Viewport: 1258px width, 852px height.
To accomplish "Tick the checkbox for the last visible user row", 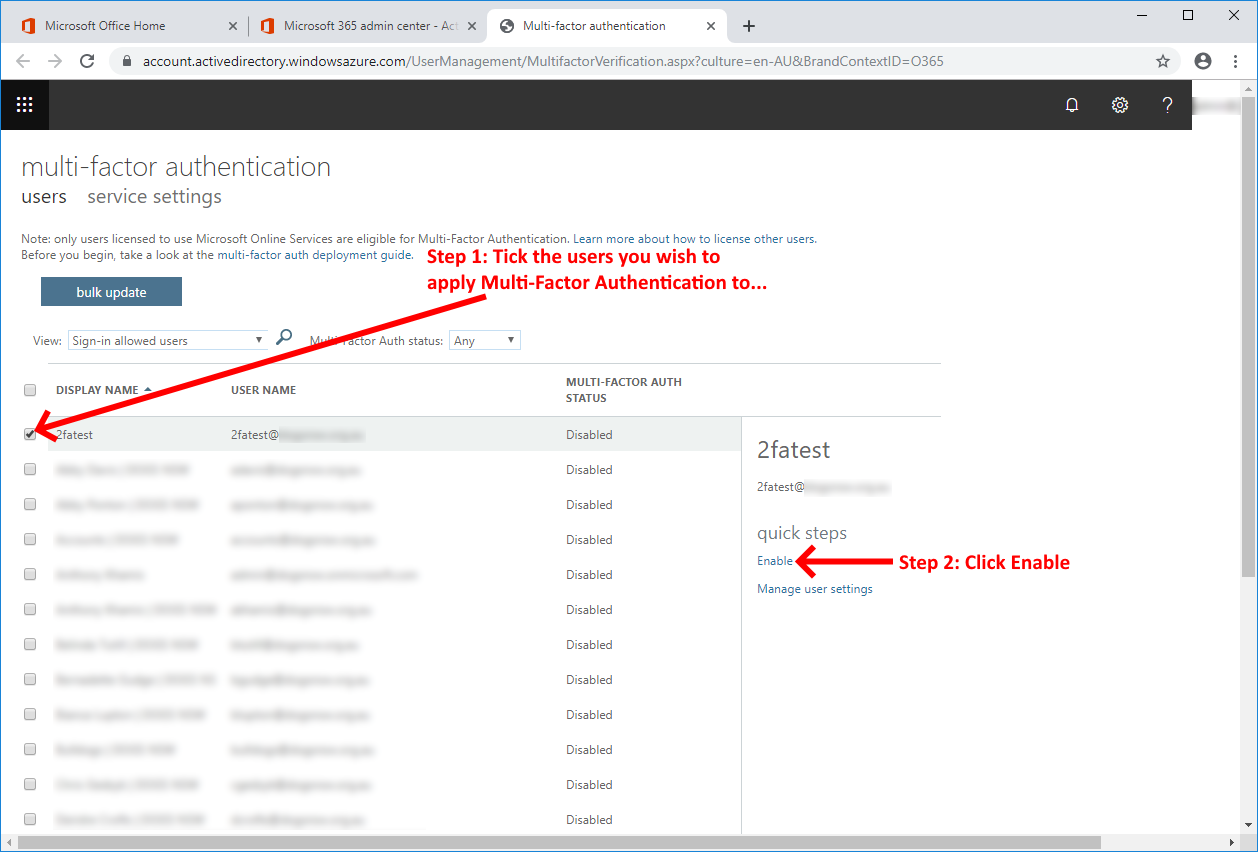I will tap(30, 819).
